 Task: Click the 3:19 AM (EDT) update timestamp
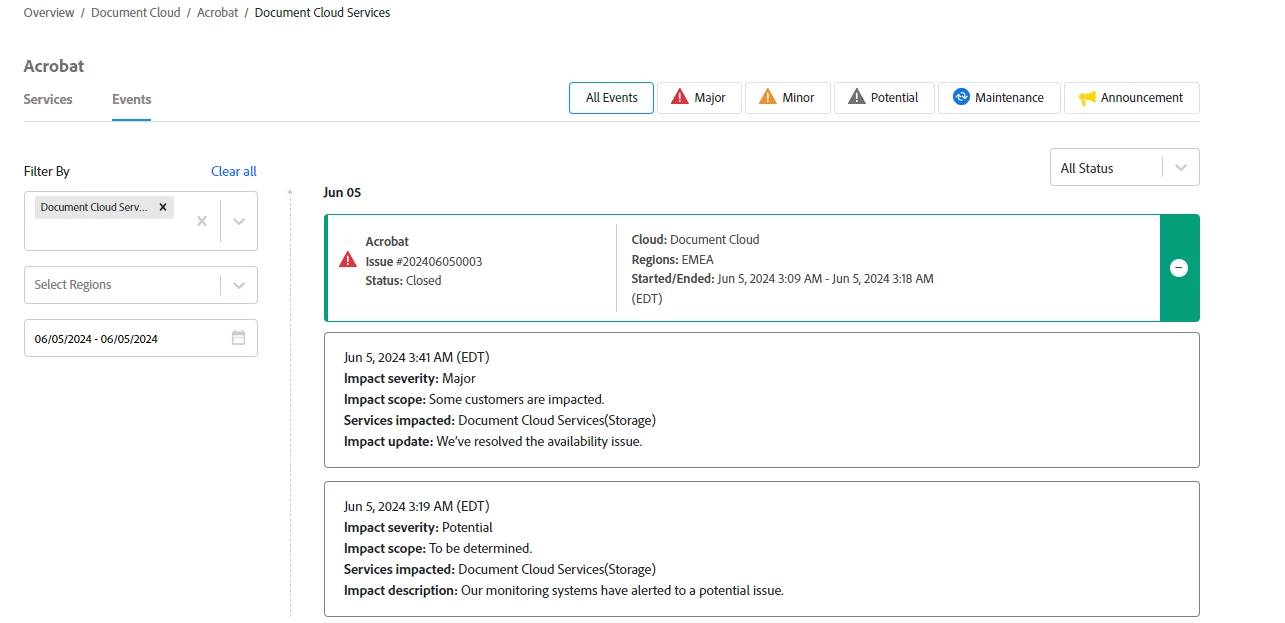pos(417,506)
